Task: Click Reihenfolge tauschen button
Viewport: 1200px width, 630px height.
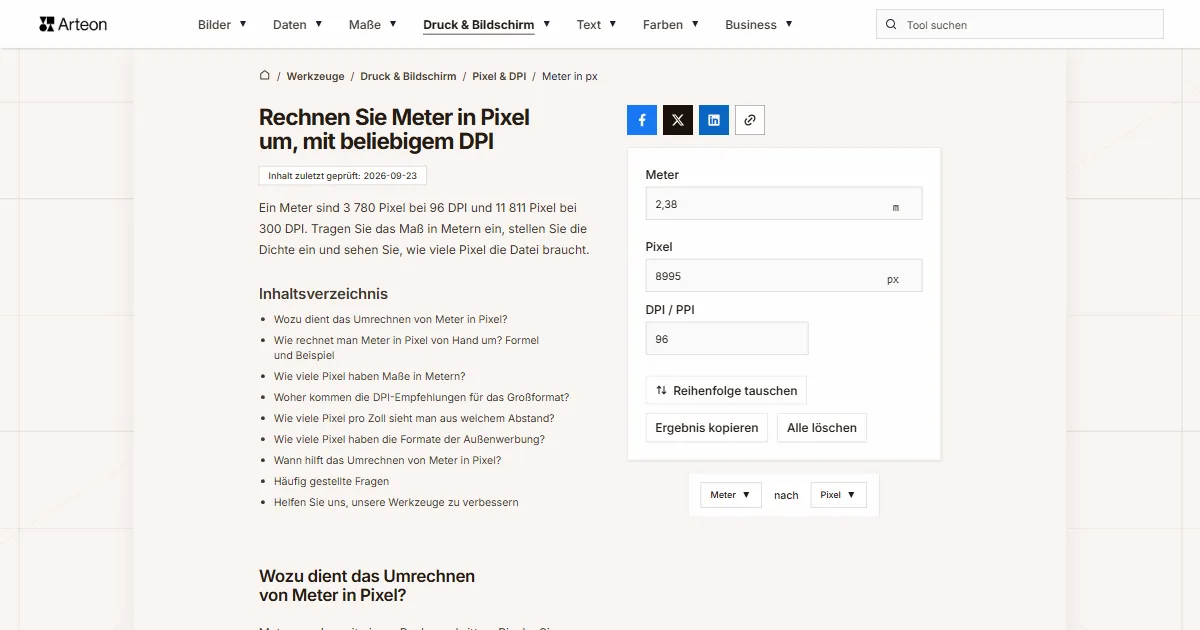Action: 726,390
